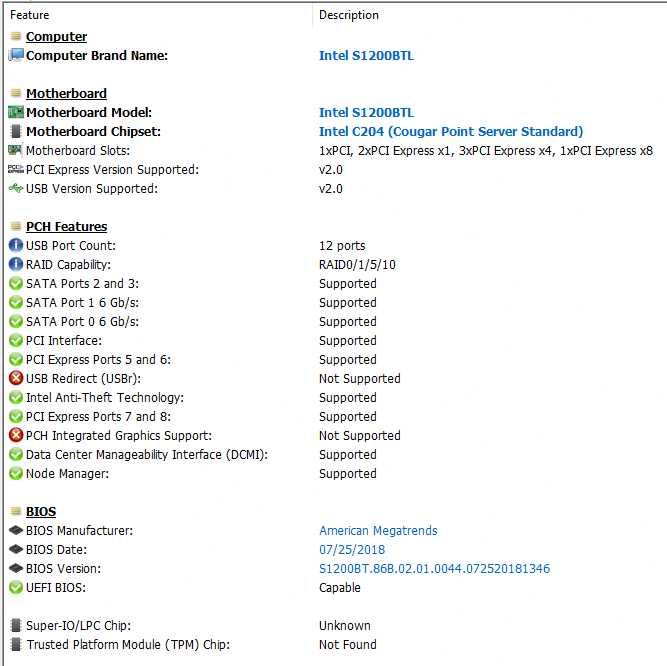The image size is (667, 666).
Task: Click the value Unknown
Action: tap(345, 626)
